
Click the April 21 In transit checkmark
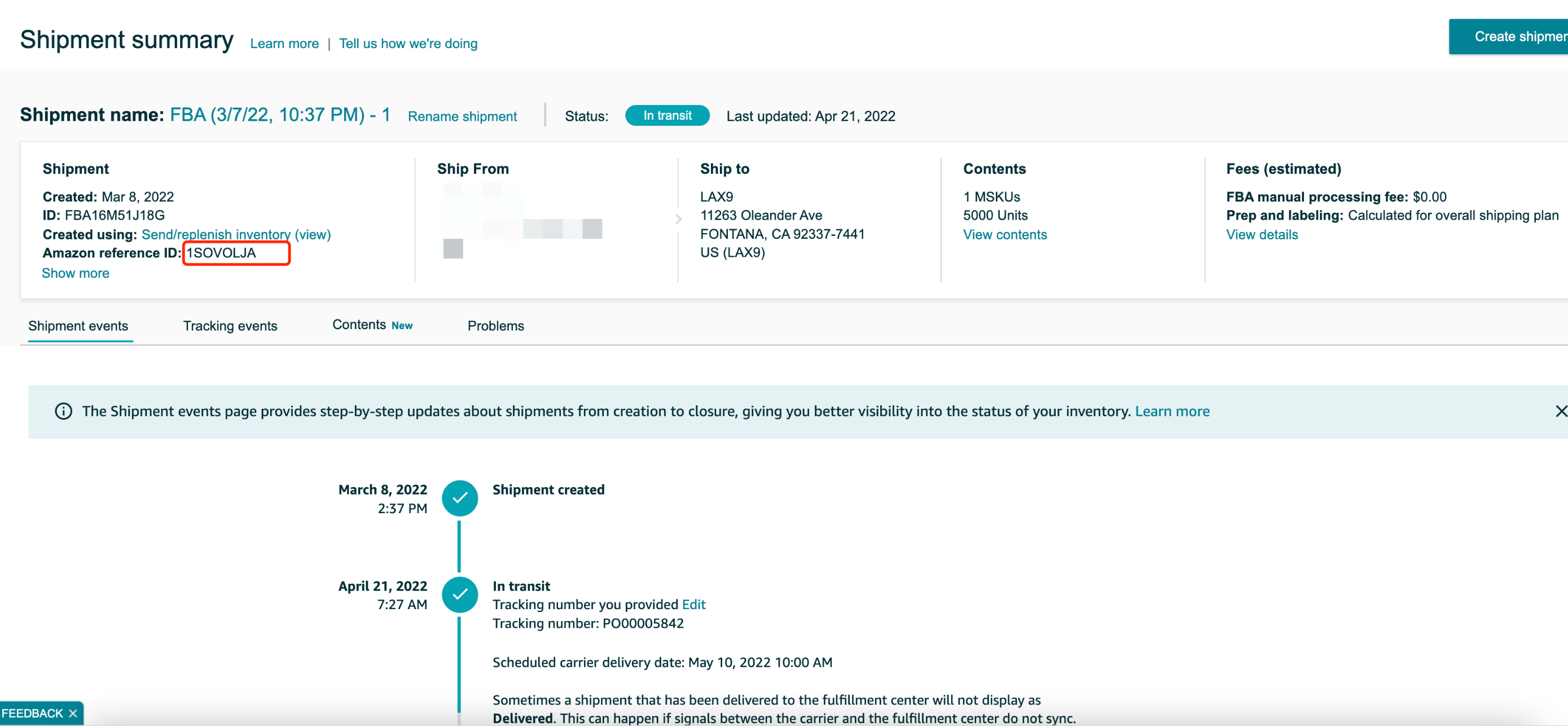pyautogui.click(x=459, y=594)
